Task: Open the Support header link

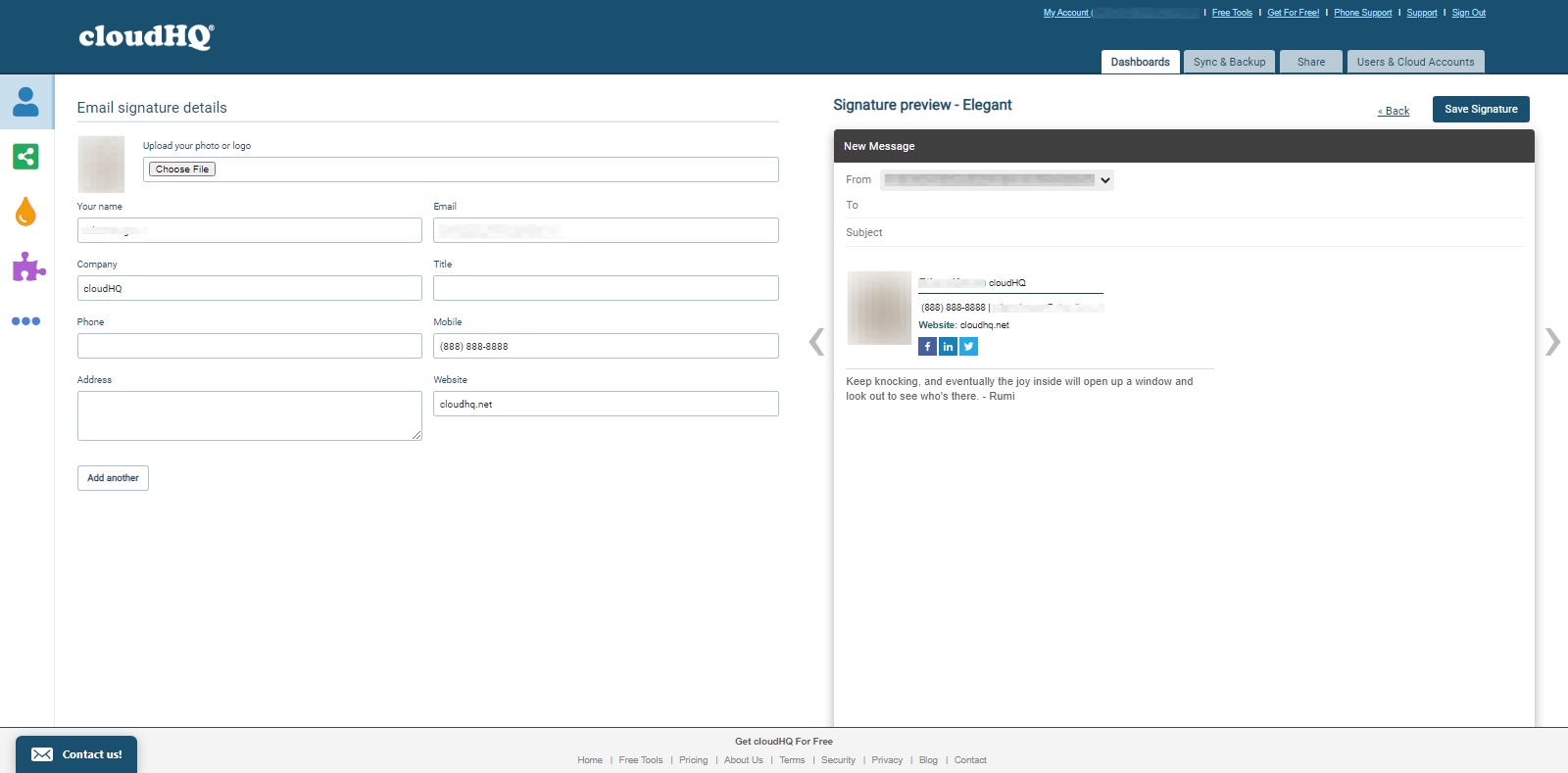Action: coord(1422,13)
